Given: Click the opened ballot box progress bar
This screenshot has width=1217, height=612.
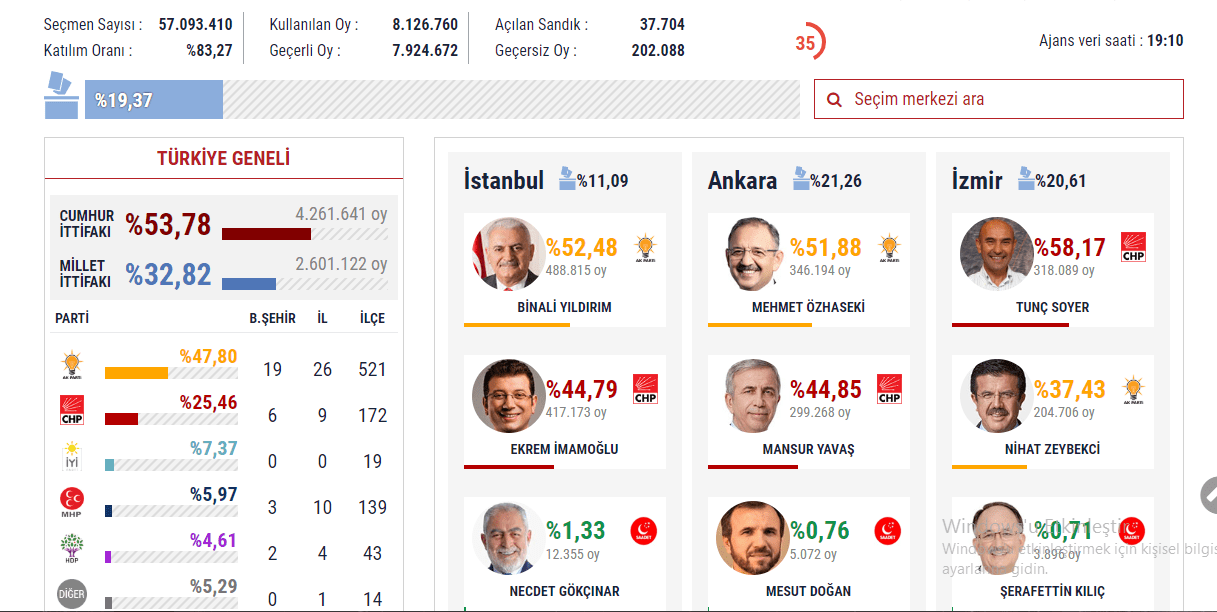Looking at the screenshot, I should click(442, 100).
